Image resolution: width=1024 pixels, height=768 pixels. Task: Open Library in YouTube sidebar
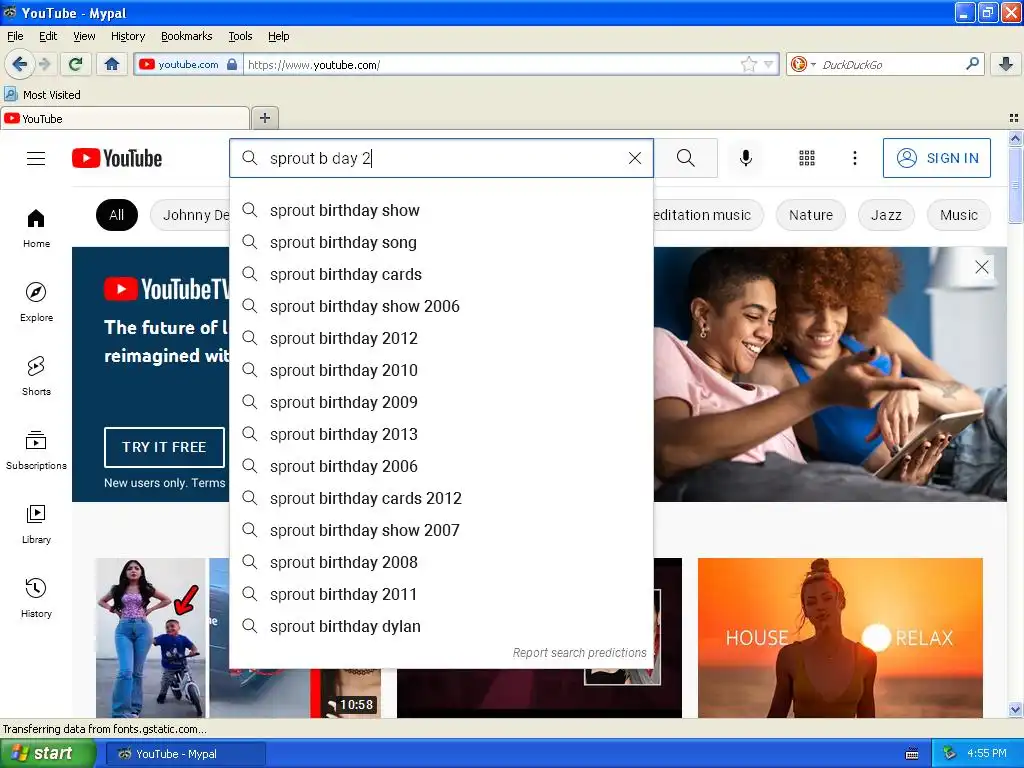pos(36,524)
